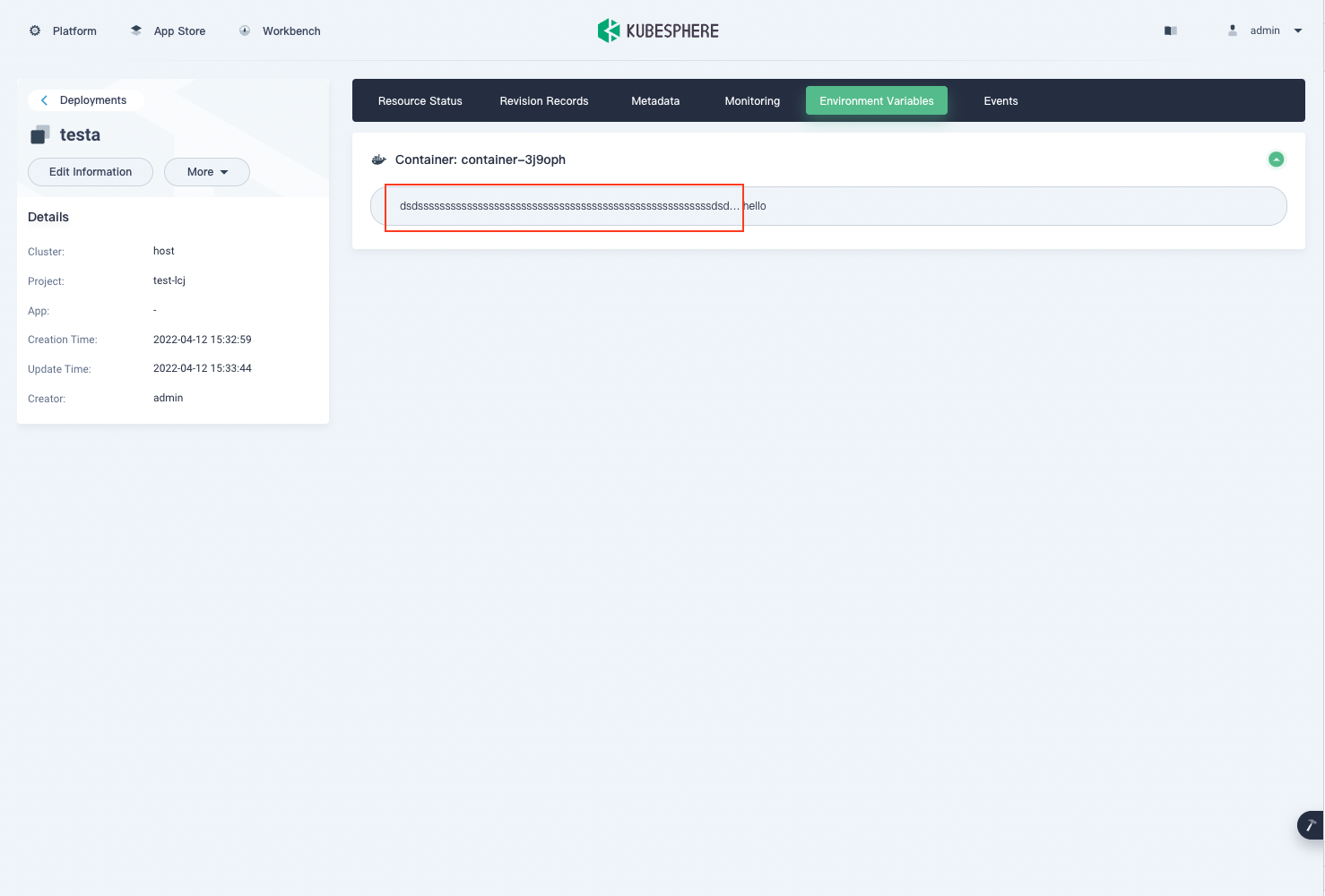Select the Resource Status tab
Image resolution: width=1325 pixels, height=896 pixels.
pos(420,100)
